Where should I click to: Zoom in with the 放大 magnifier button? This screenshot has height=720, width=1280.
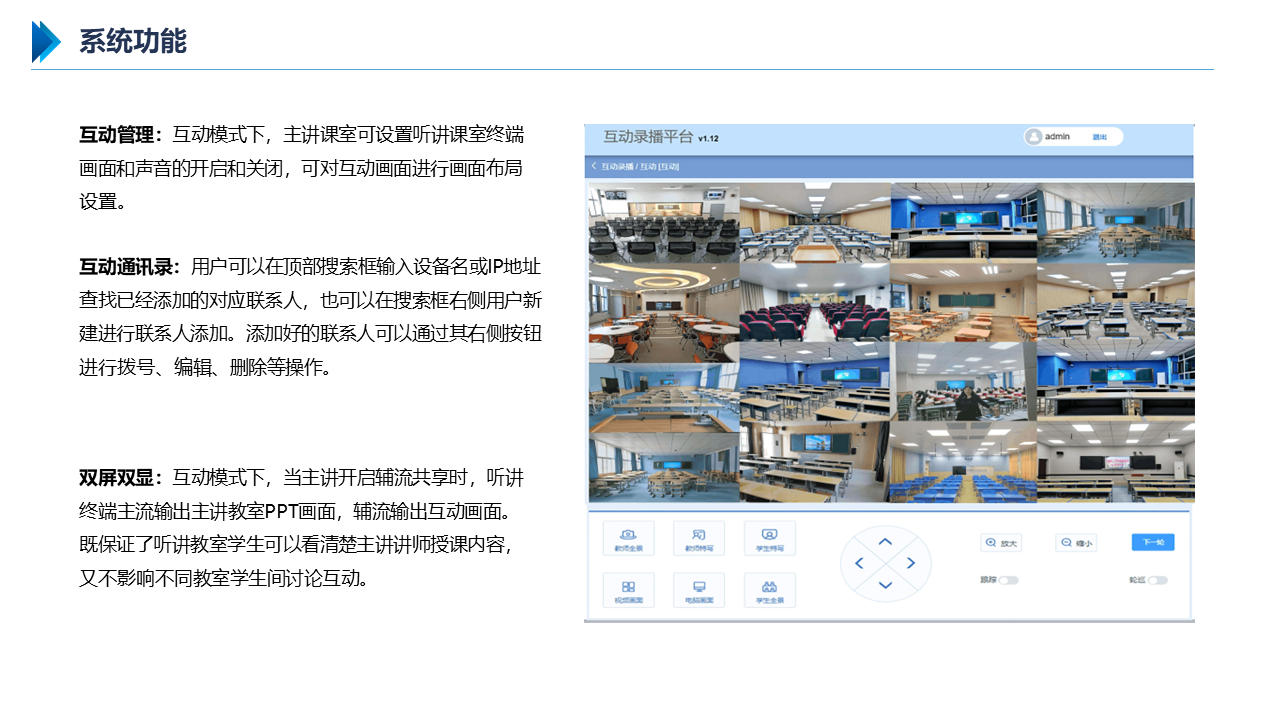[1001, 543]
